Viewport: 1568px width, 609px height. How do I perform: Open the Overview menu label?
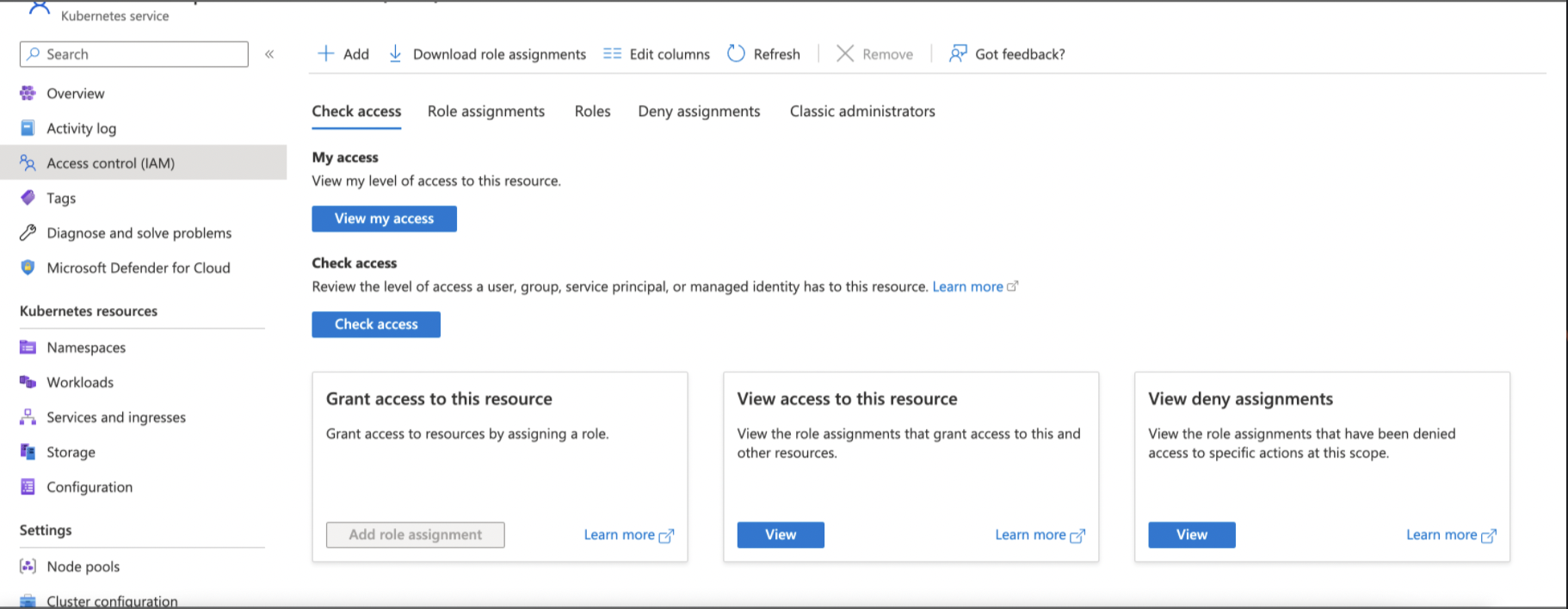coord(76,94)
